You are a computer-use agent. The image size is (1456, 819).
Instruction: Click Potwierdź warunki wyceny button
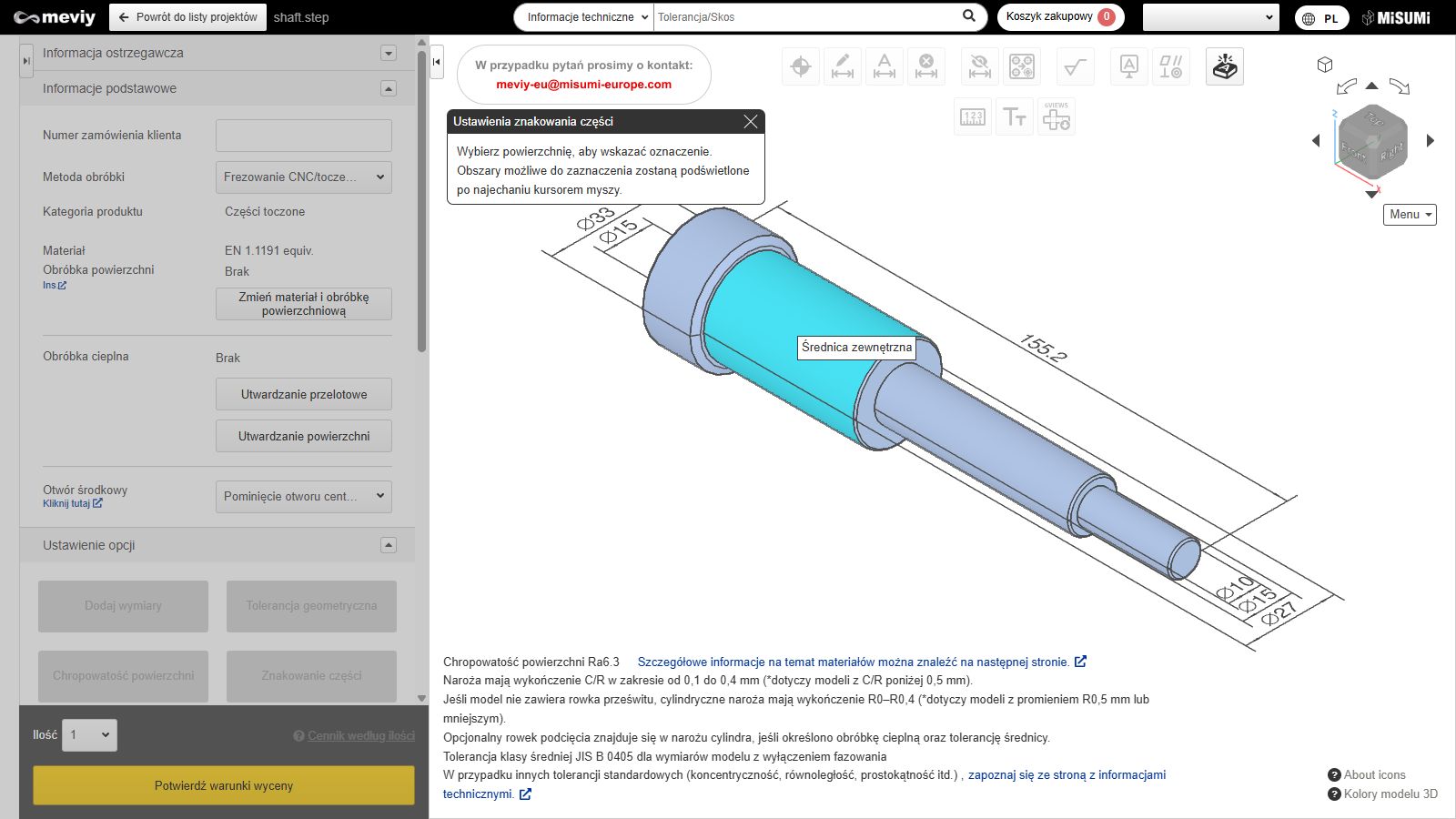coord(224,785)
